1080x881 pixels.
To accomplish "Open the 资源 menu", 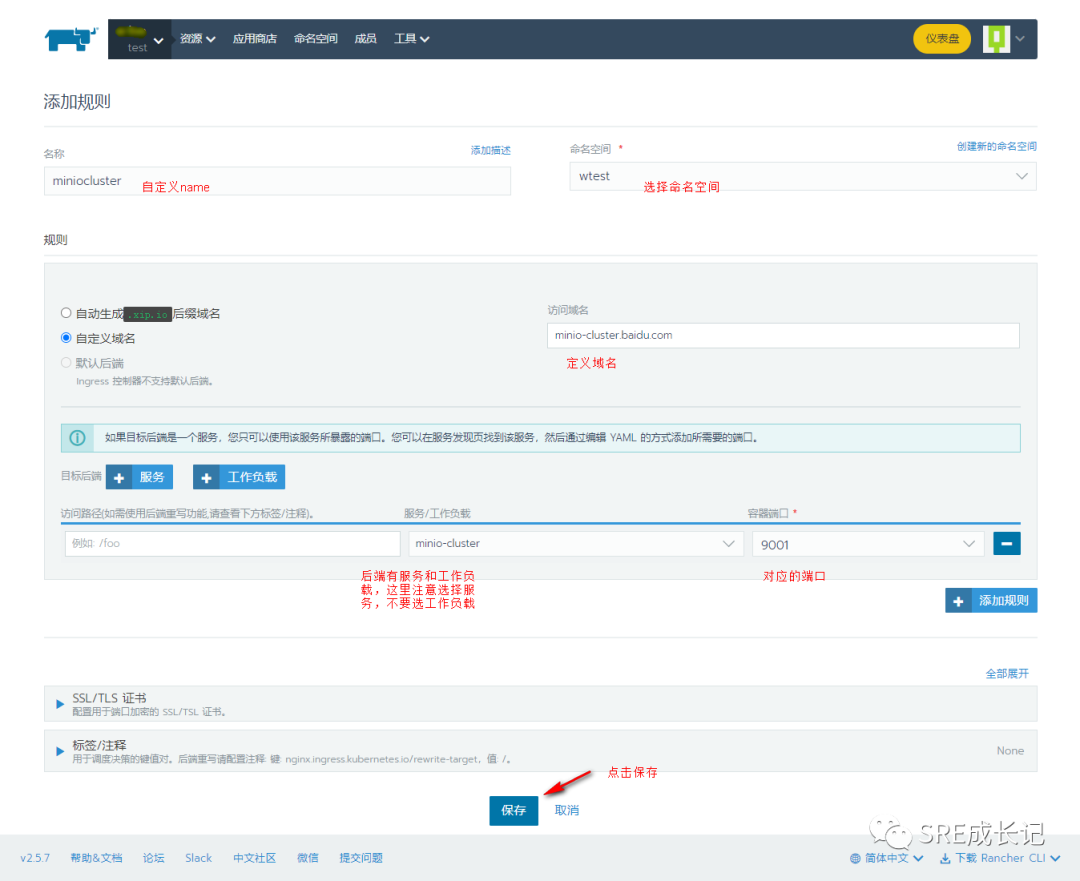I will [198, 39].
